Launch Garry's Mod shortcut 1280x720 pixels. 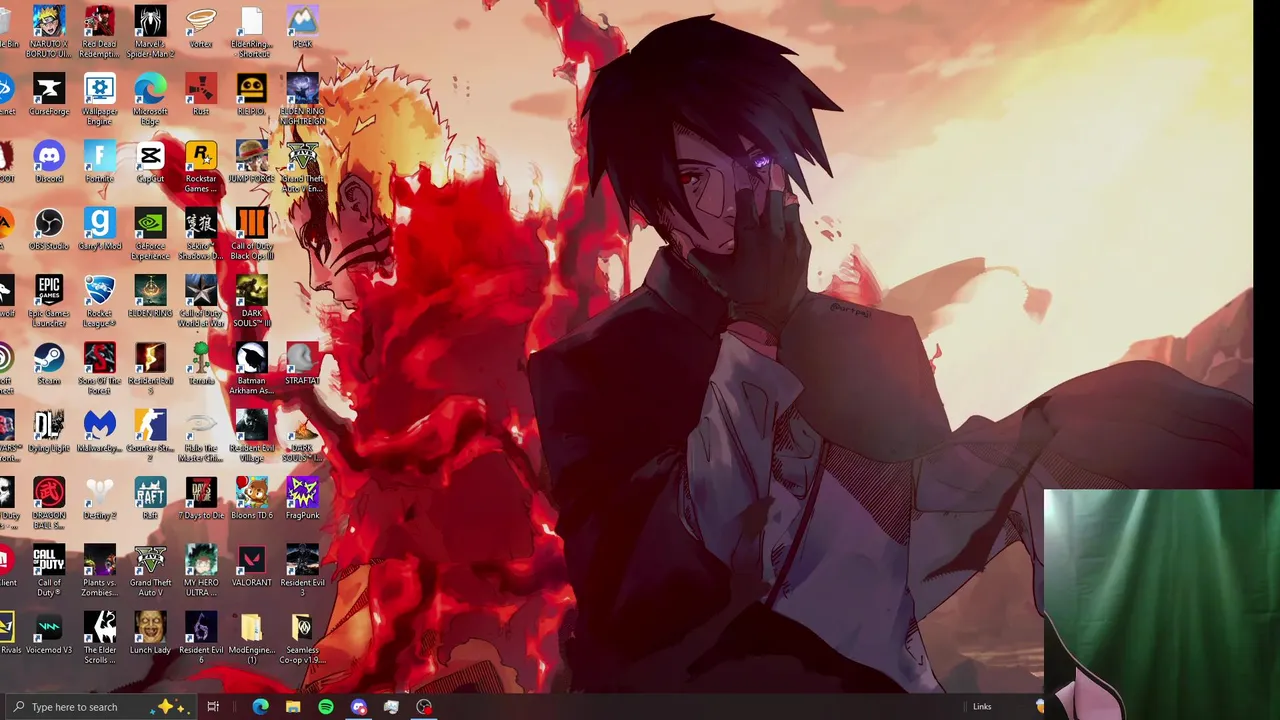tap(99, 229)
